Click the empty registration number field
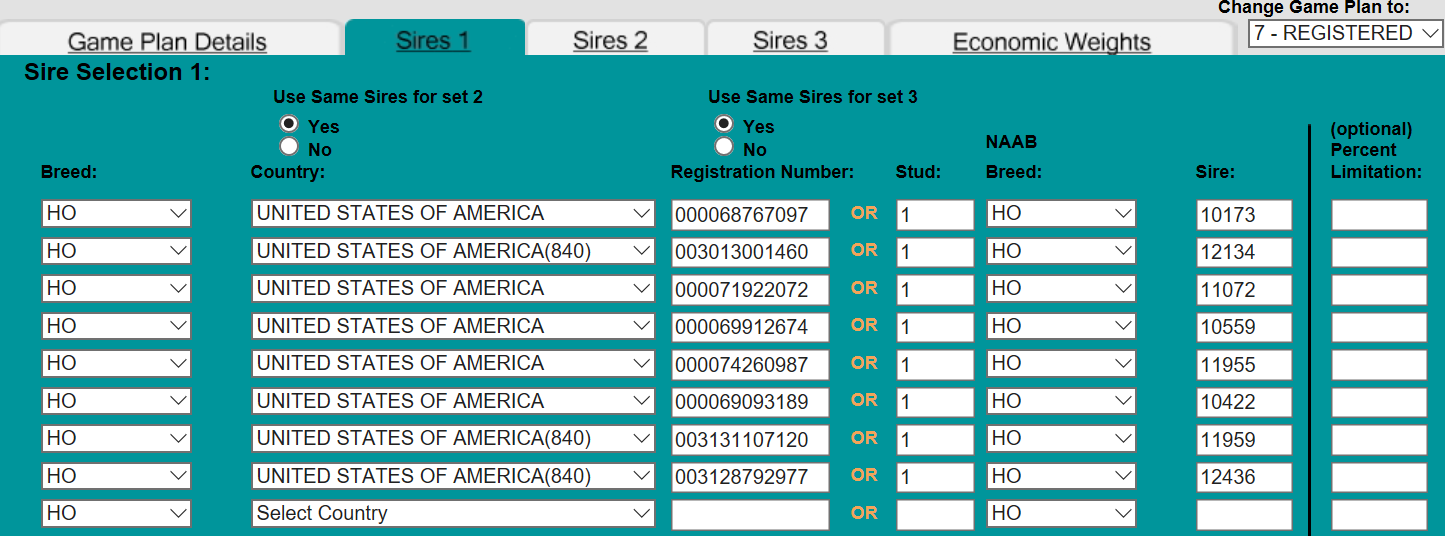 click(x=750, y=514)
